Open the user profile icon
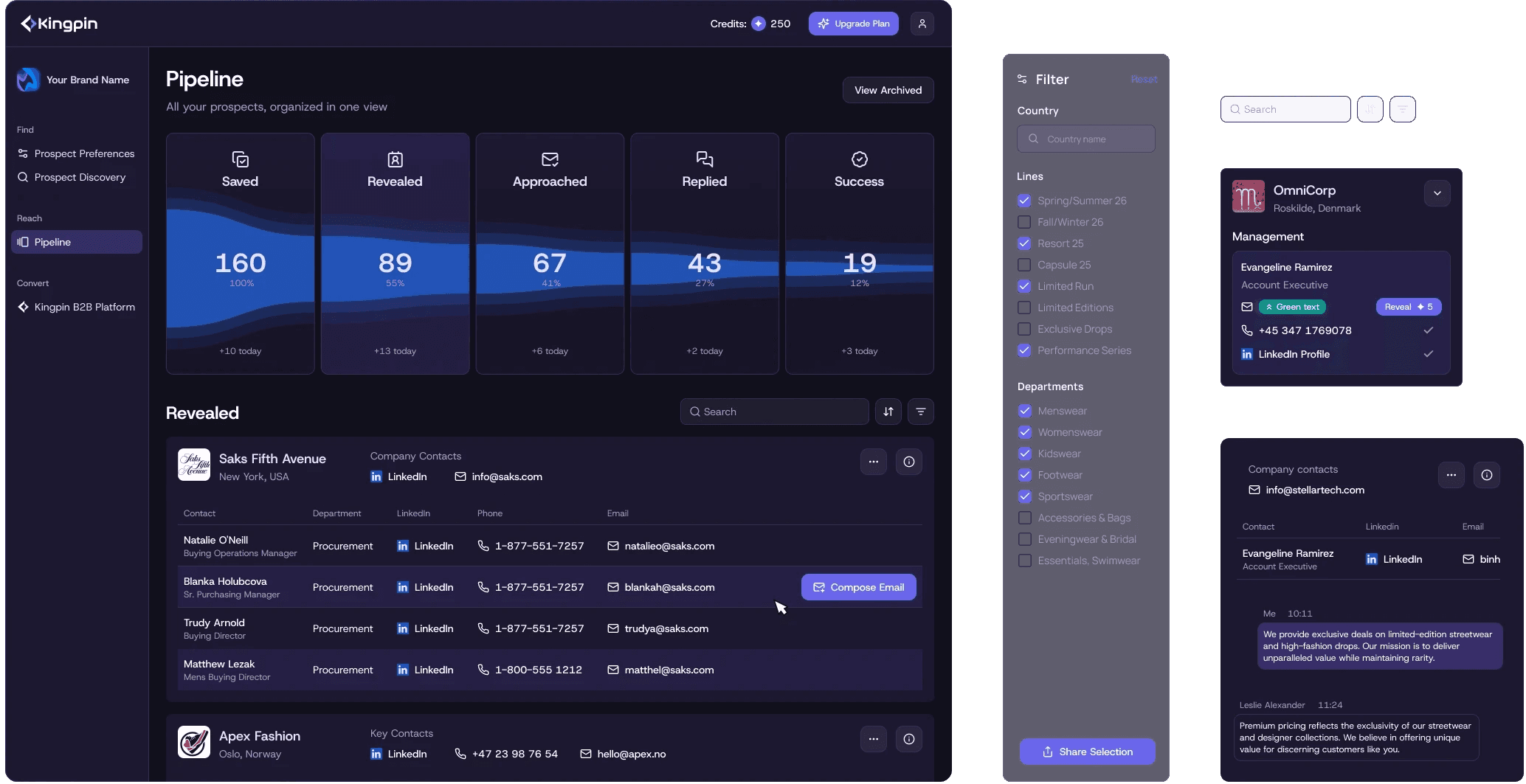This screenshot has width=1526, height=784. (922, 24)
